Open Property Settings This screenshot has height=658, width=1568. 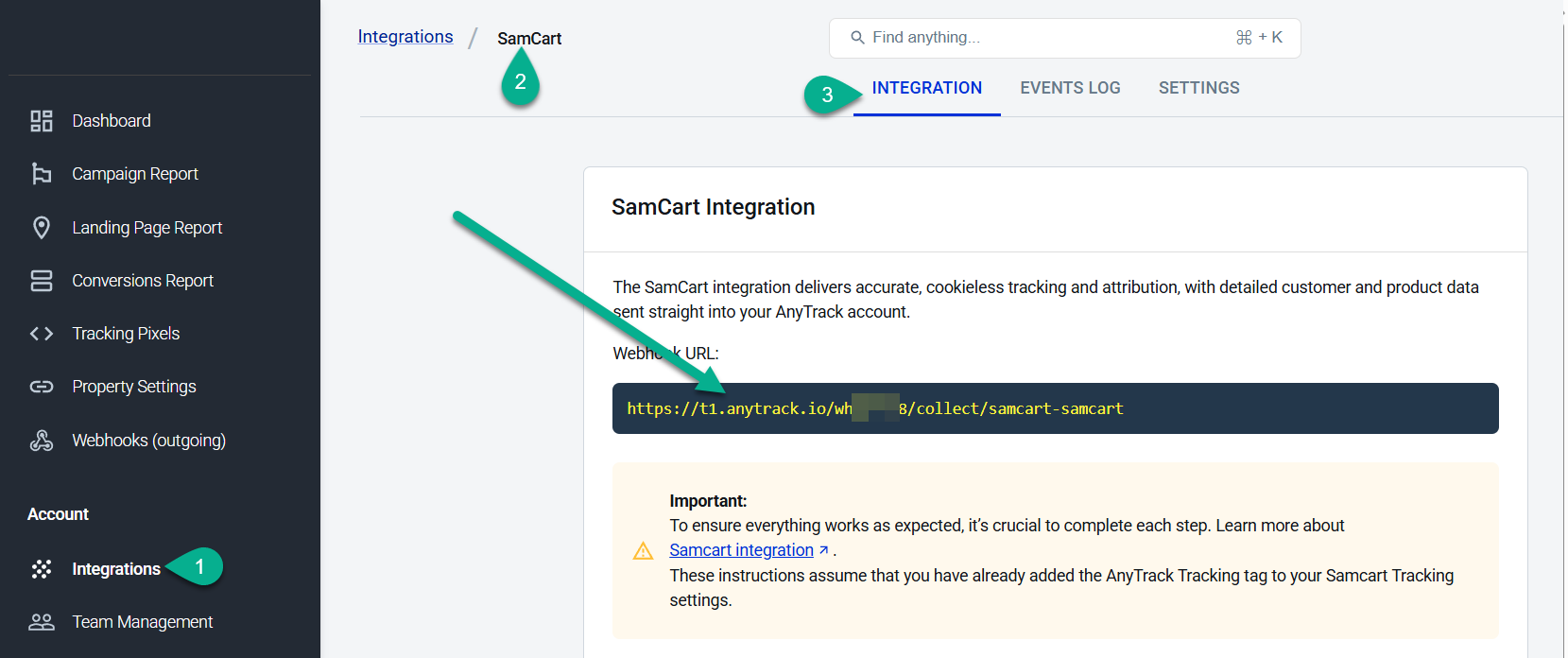134,387
